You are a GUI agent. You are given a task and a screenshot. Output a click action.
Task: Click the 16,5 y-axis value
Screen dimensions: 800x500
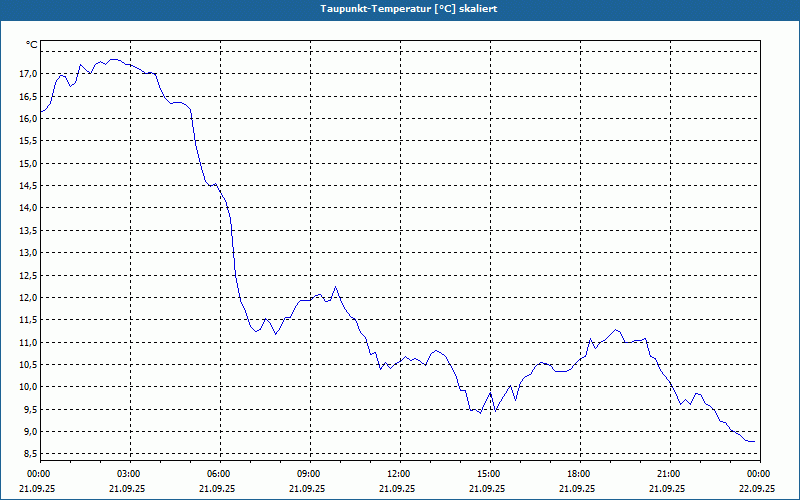[x=28, y=96]
